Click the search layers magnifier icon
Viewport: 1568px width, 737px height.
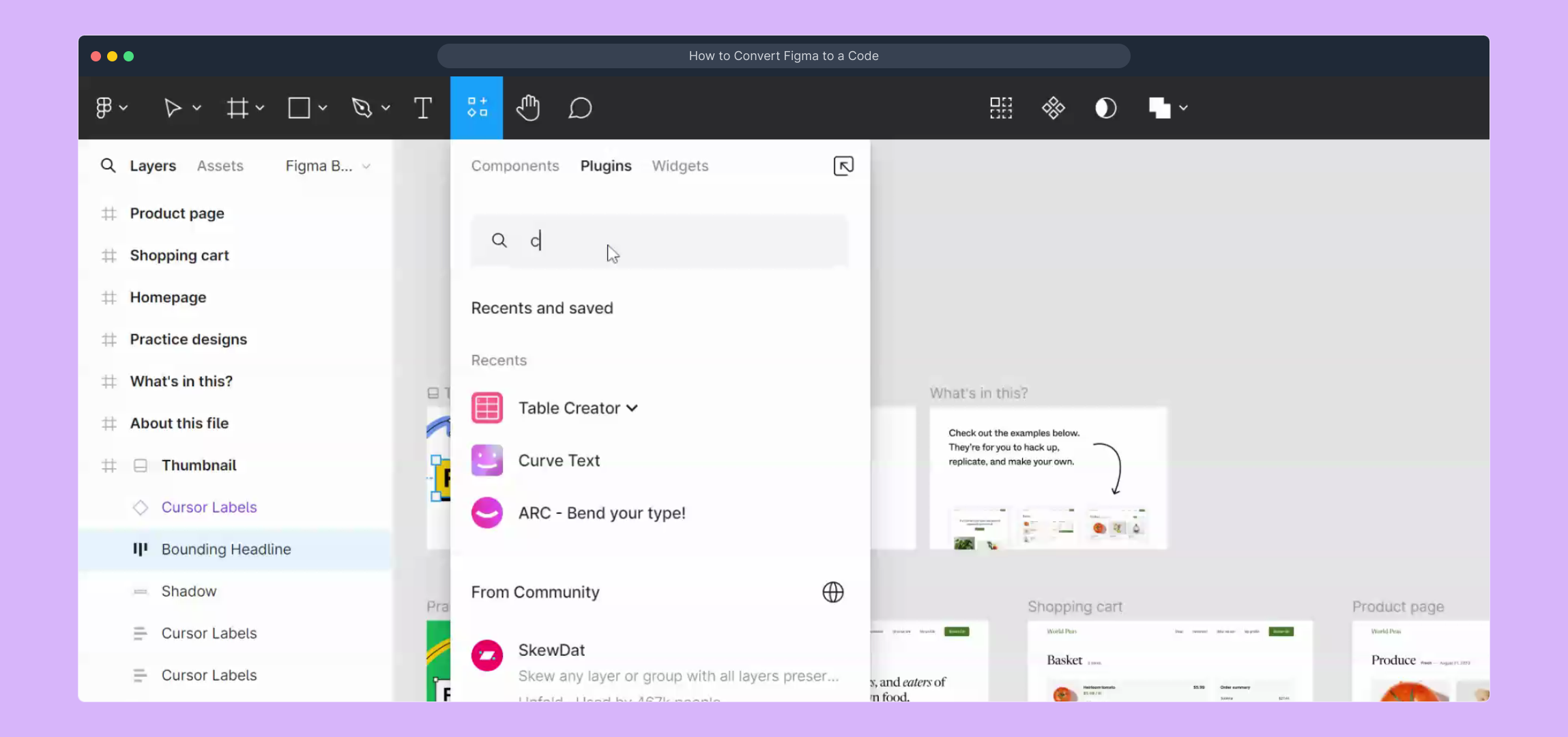point(108,166)
